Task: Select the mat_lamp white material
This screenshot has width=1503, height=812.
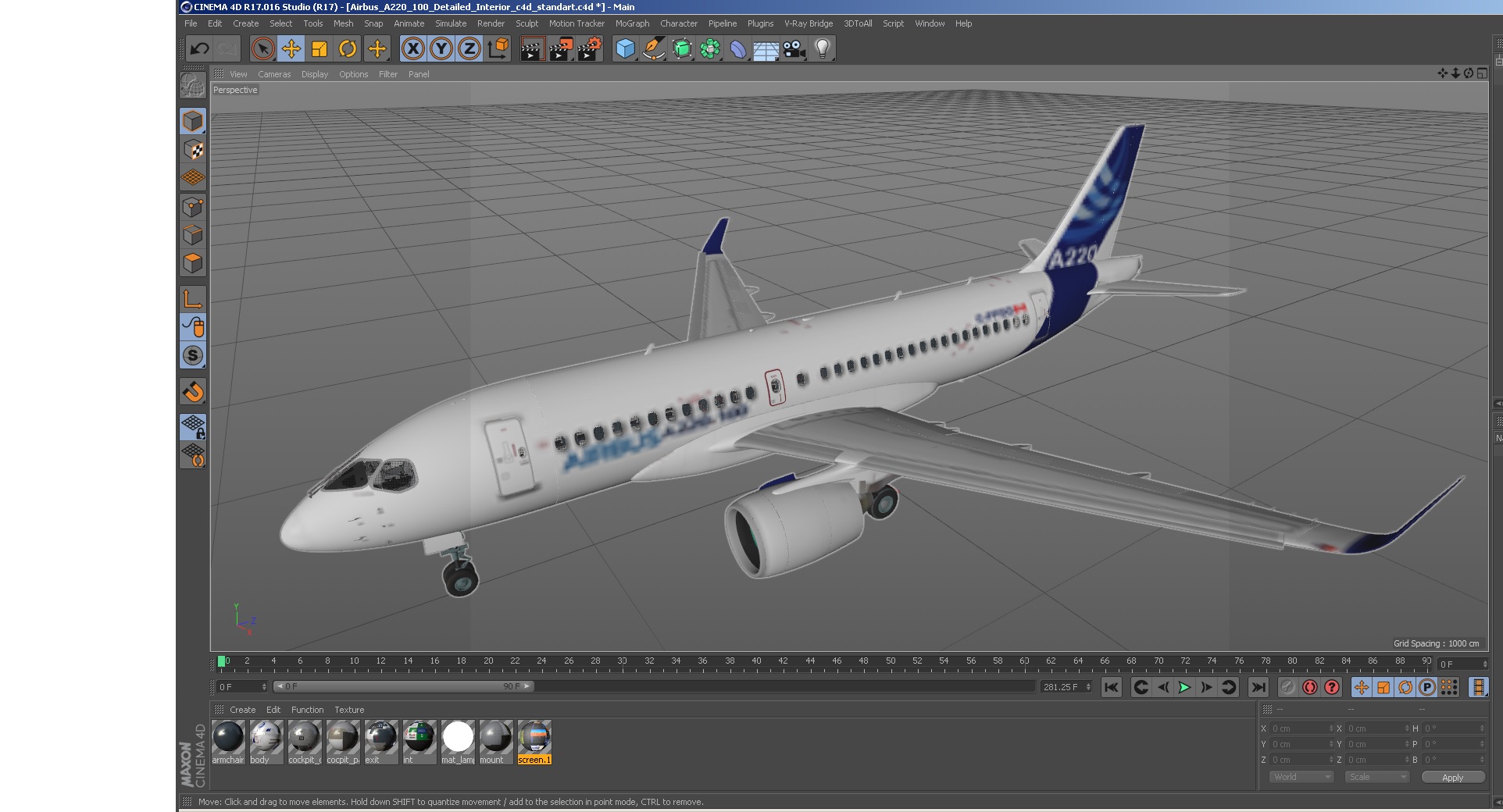Action: coord(458,742)
